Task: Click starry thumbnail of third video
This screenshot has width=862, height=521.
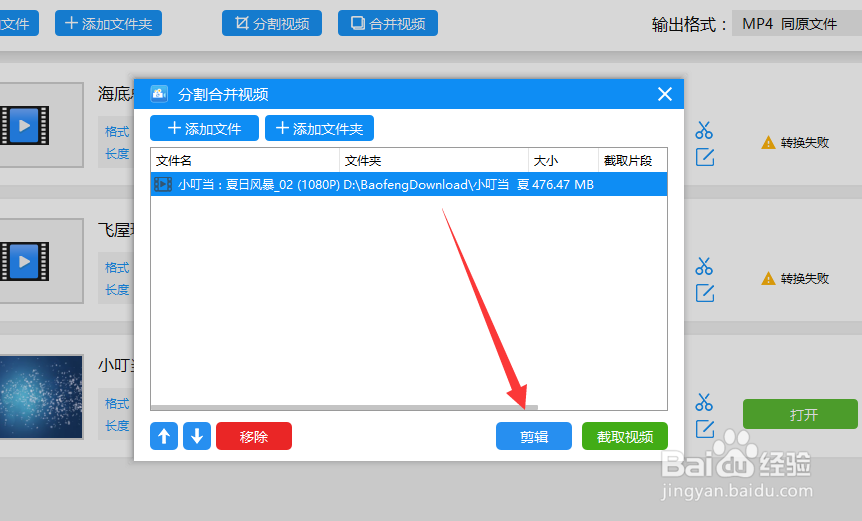Action: [x=41, y=397]
